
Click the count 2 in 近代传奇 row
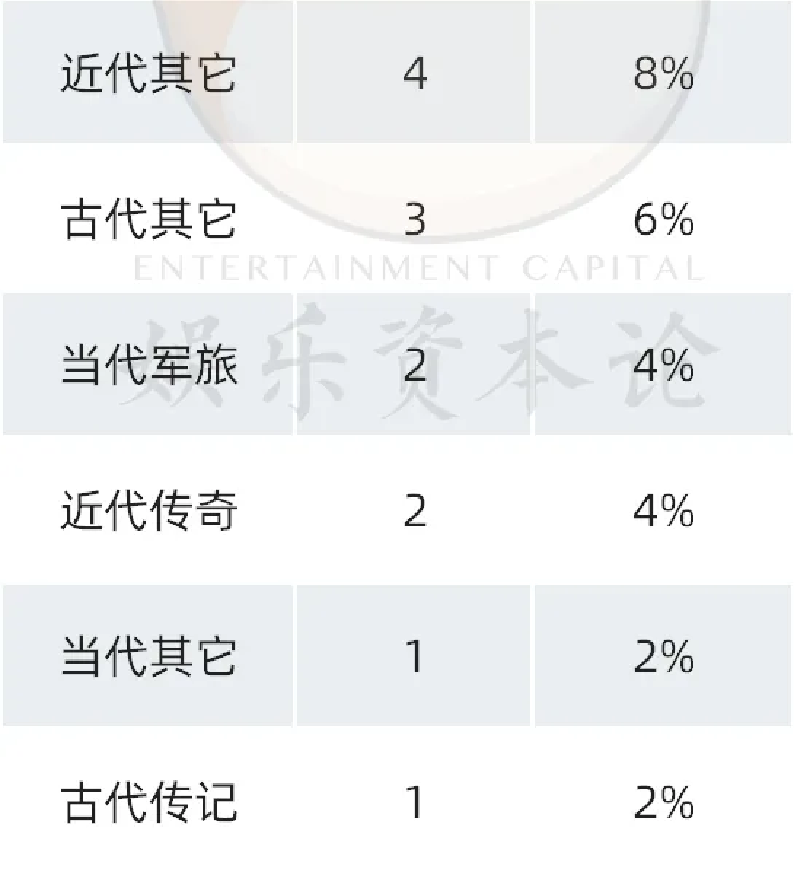(415, 511)
